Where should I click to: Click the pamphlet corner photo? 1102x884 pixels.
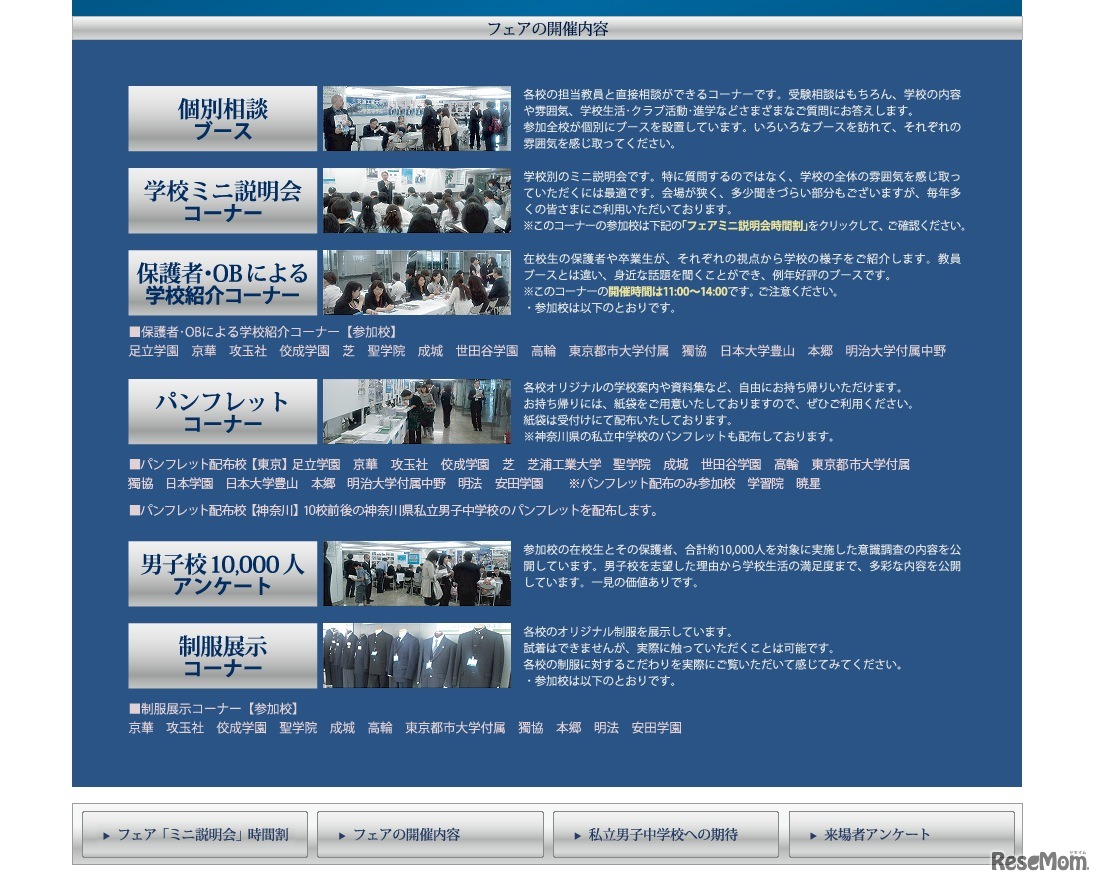(x=417, y=410)
